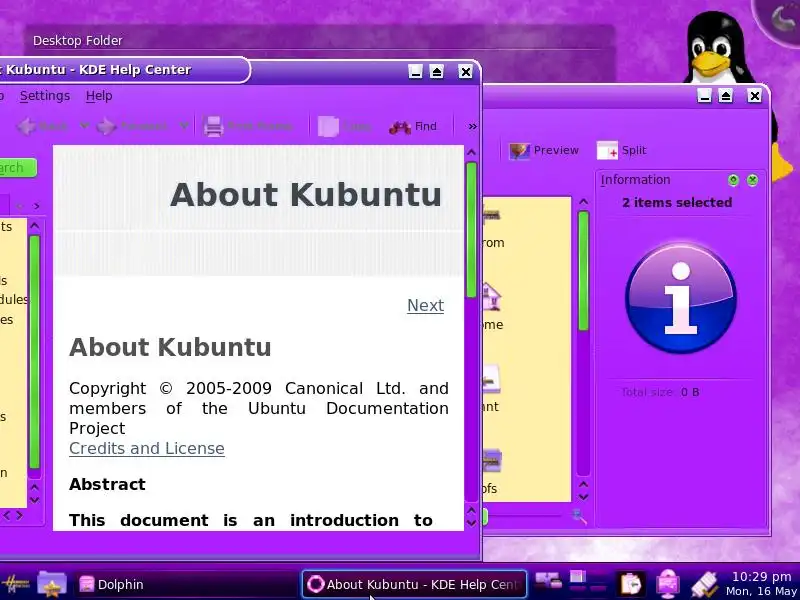Image resolution: width=800 pixels, height=600 pixels.
Task: Switch to the Dolphin taskbar entry
Action: point(186,584)
